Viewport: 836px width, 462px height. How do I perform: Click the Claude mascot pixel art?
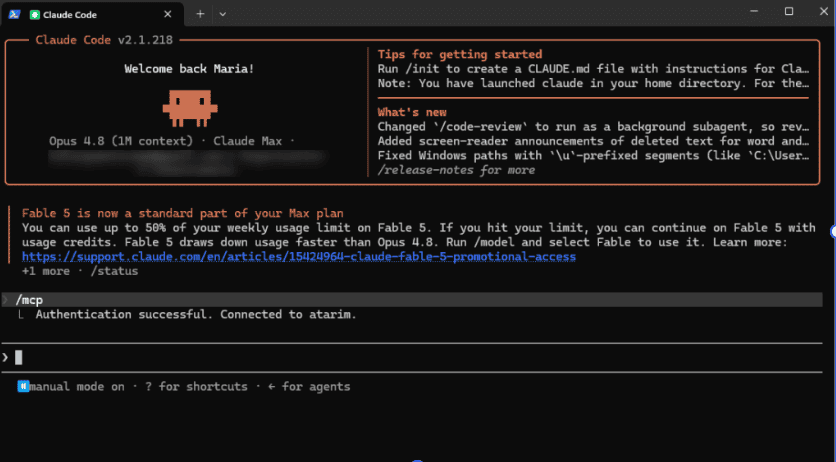click(x=190, y=108)
